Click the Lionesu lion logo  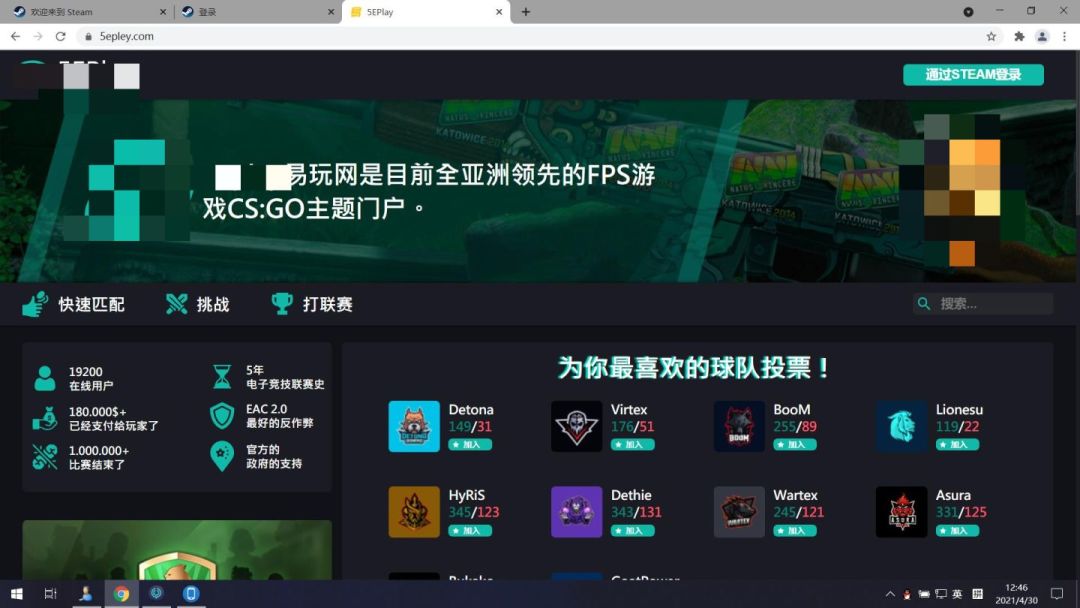click(x=902, y=426)
